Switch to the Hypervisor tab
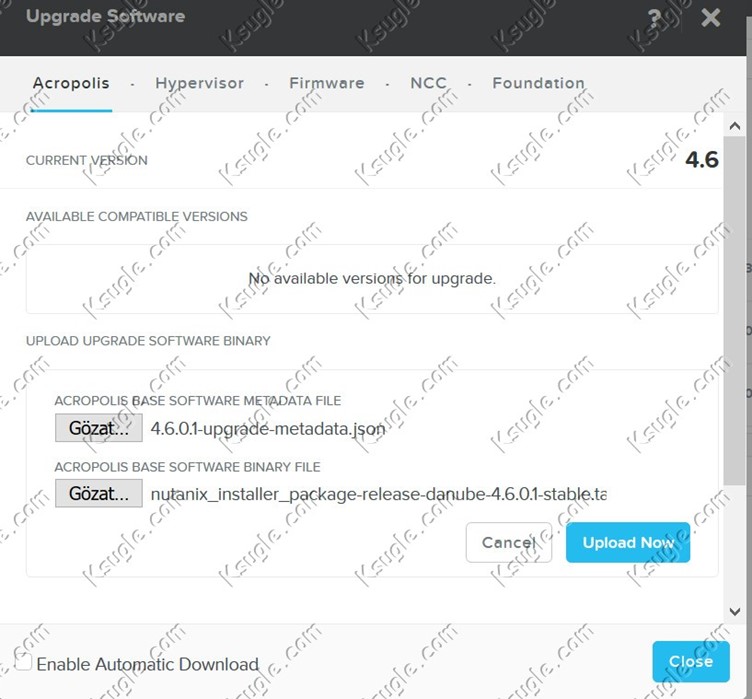 pyautogui.click(x=200, y=83)
